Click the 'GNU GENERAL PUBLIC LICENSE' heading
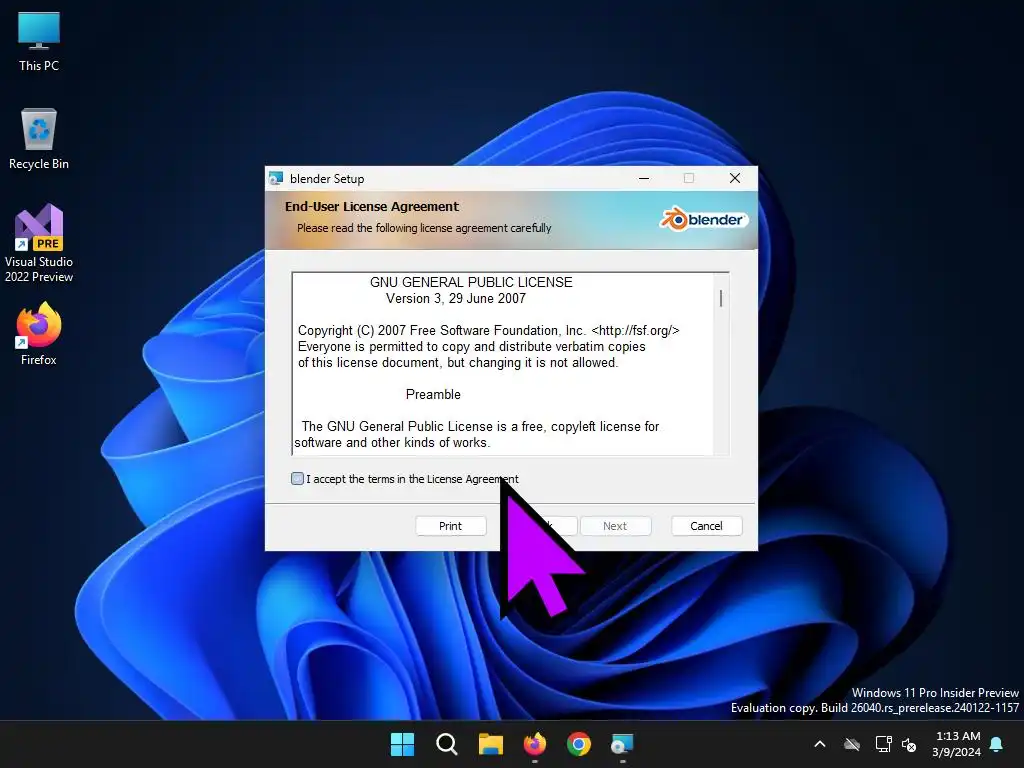Viewport: 1024px width, 768px height. click(x=471, y=282)
